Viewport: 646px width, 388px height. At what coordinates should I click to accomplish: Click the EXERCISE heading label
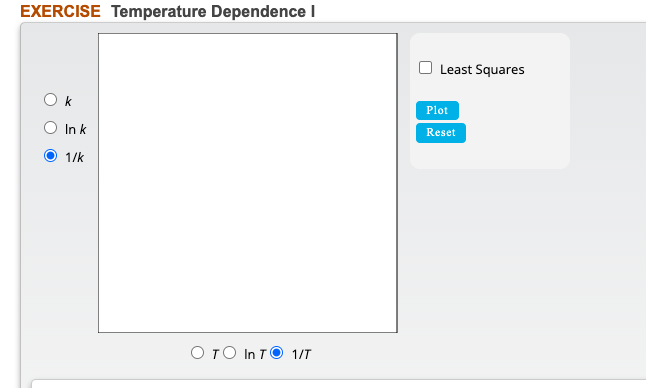pyautogui.click(x=61, y=11)
